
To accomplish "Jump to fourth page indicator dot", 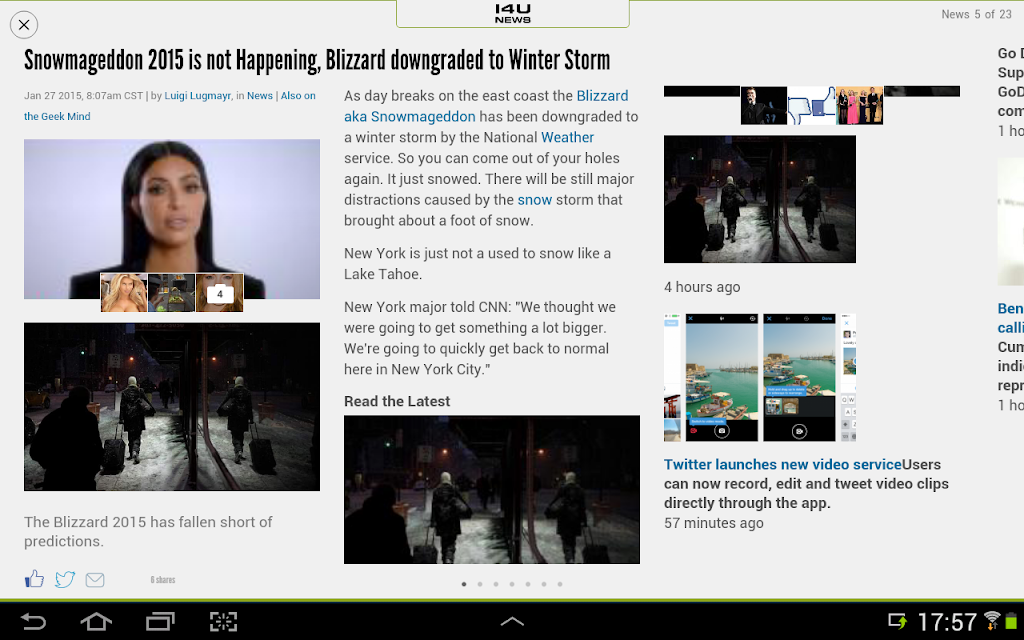I will (x=512, y=584).
